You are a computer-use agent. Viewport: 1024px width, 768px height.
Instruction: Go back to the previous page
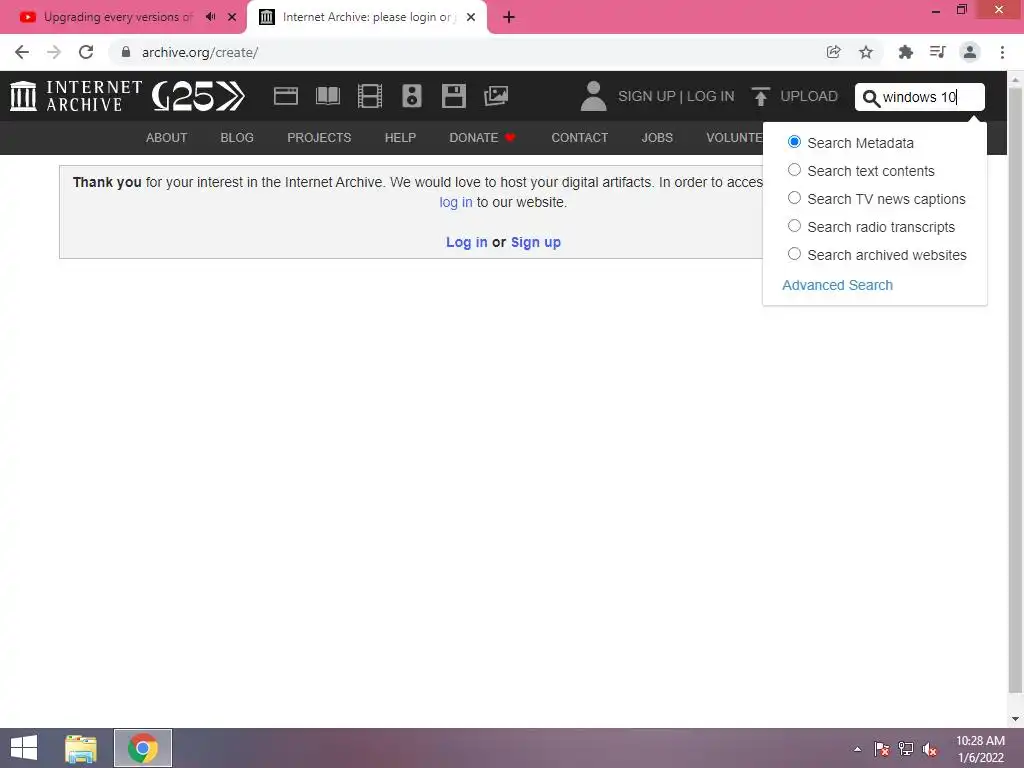22,52
